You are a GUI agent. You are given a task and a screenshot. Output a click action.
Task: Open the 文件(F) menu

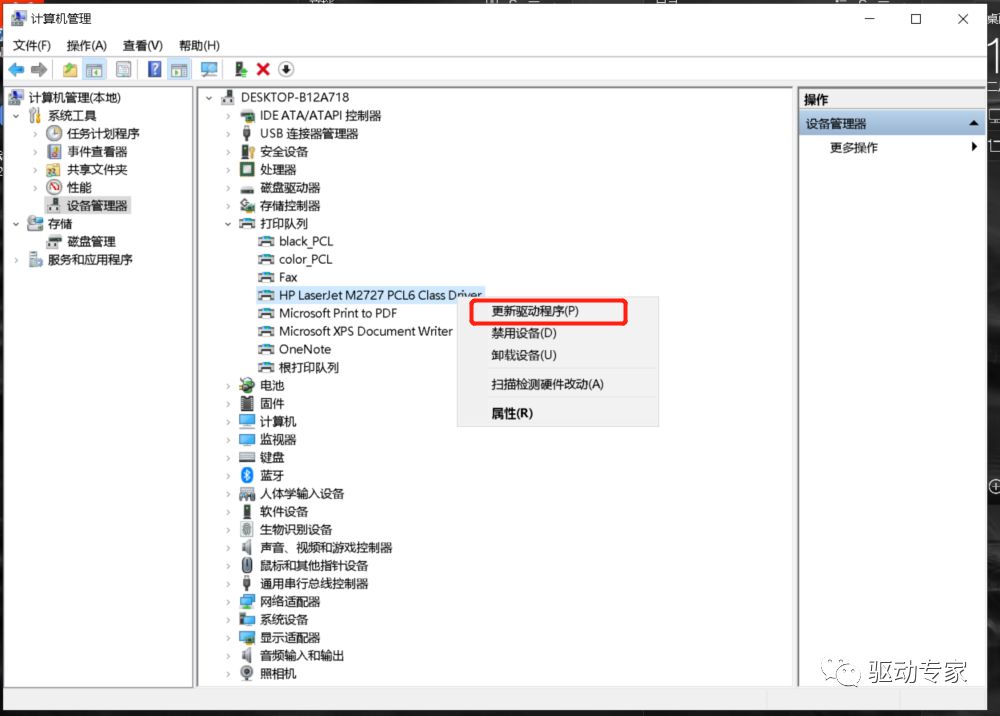32,45
